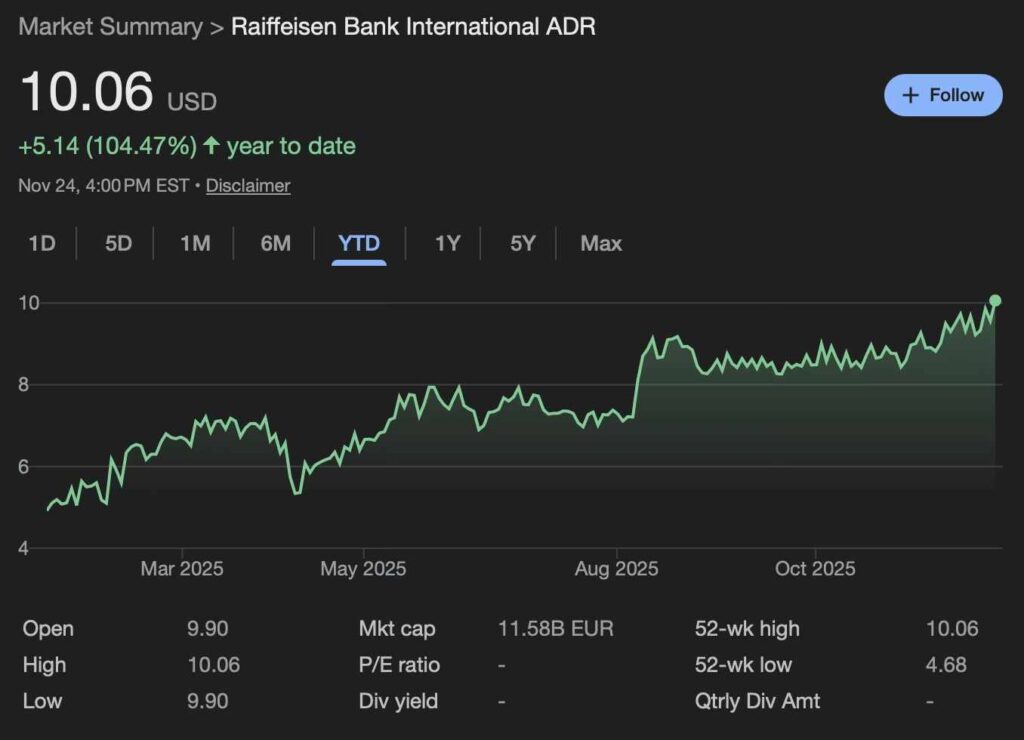Image resolution: width=1024 pixels, height=740 pixels.
Task: Select the Max range tab
Action: (x=601, y=243)
